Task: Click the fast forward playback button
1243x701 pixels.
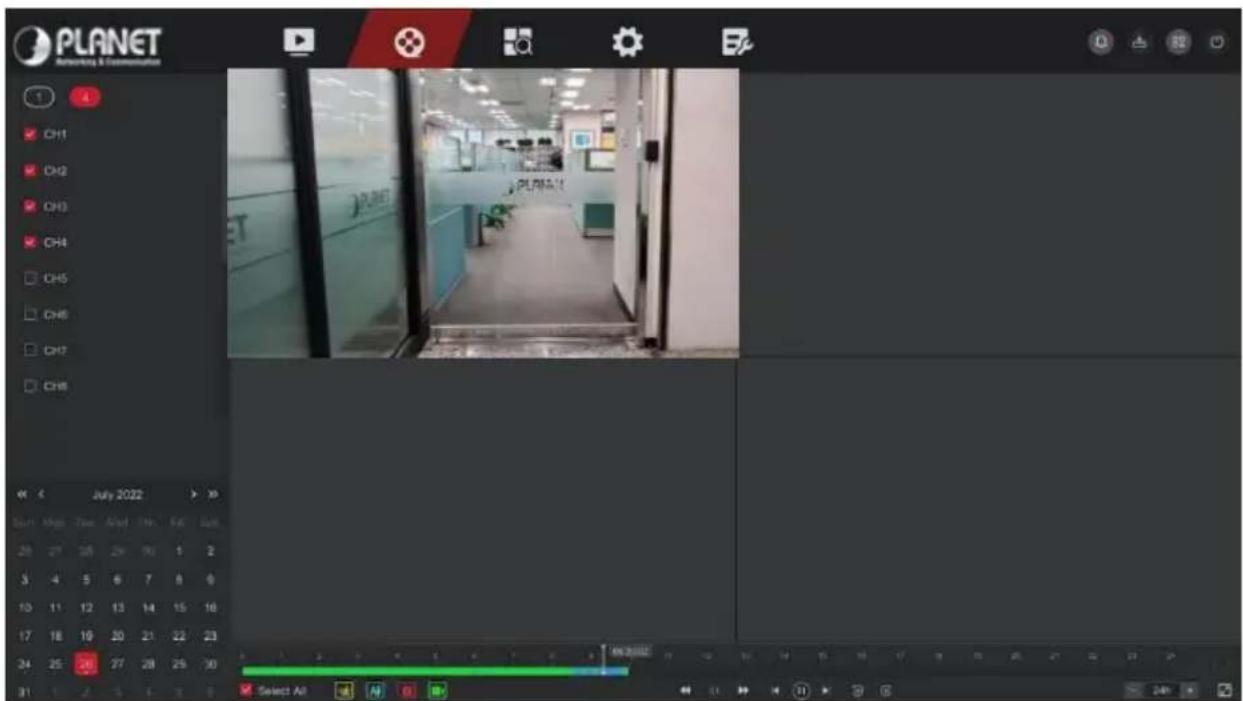Action: [x=743, y=690]
